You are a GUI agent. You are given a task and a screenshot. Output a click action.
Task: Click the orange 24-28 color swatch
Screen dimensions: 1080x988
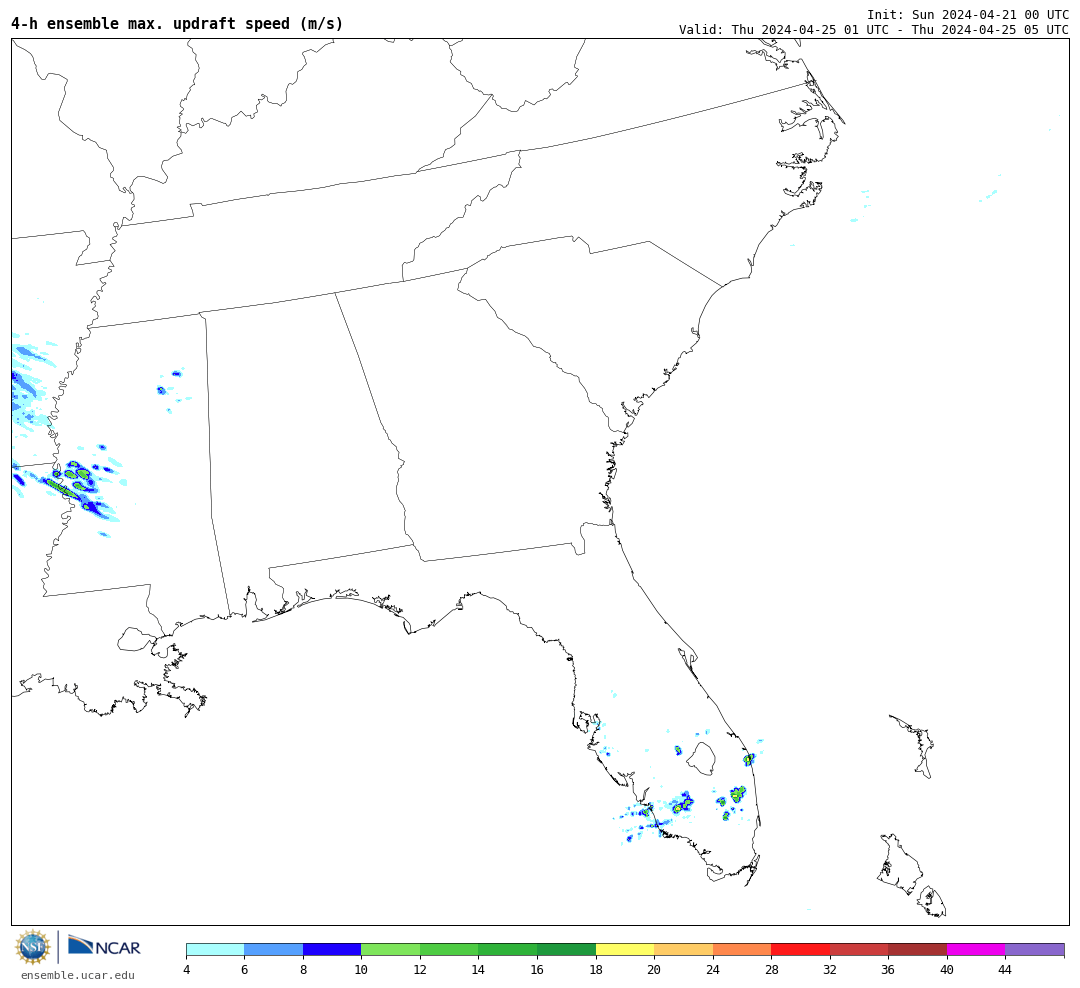click(x=742, y=949)
